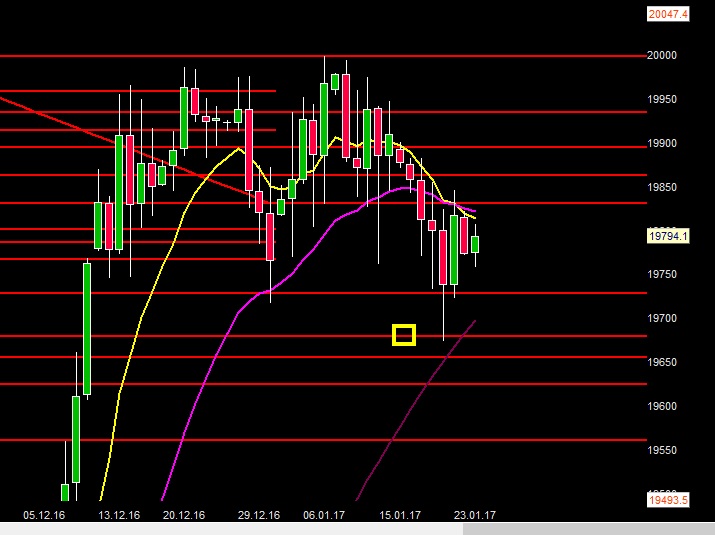
Task: Select the 23.01.17 date label
Action: pyautogui.click(x=474, y=515)
